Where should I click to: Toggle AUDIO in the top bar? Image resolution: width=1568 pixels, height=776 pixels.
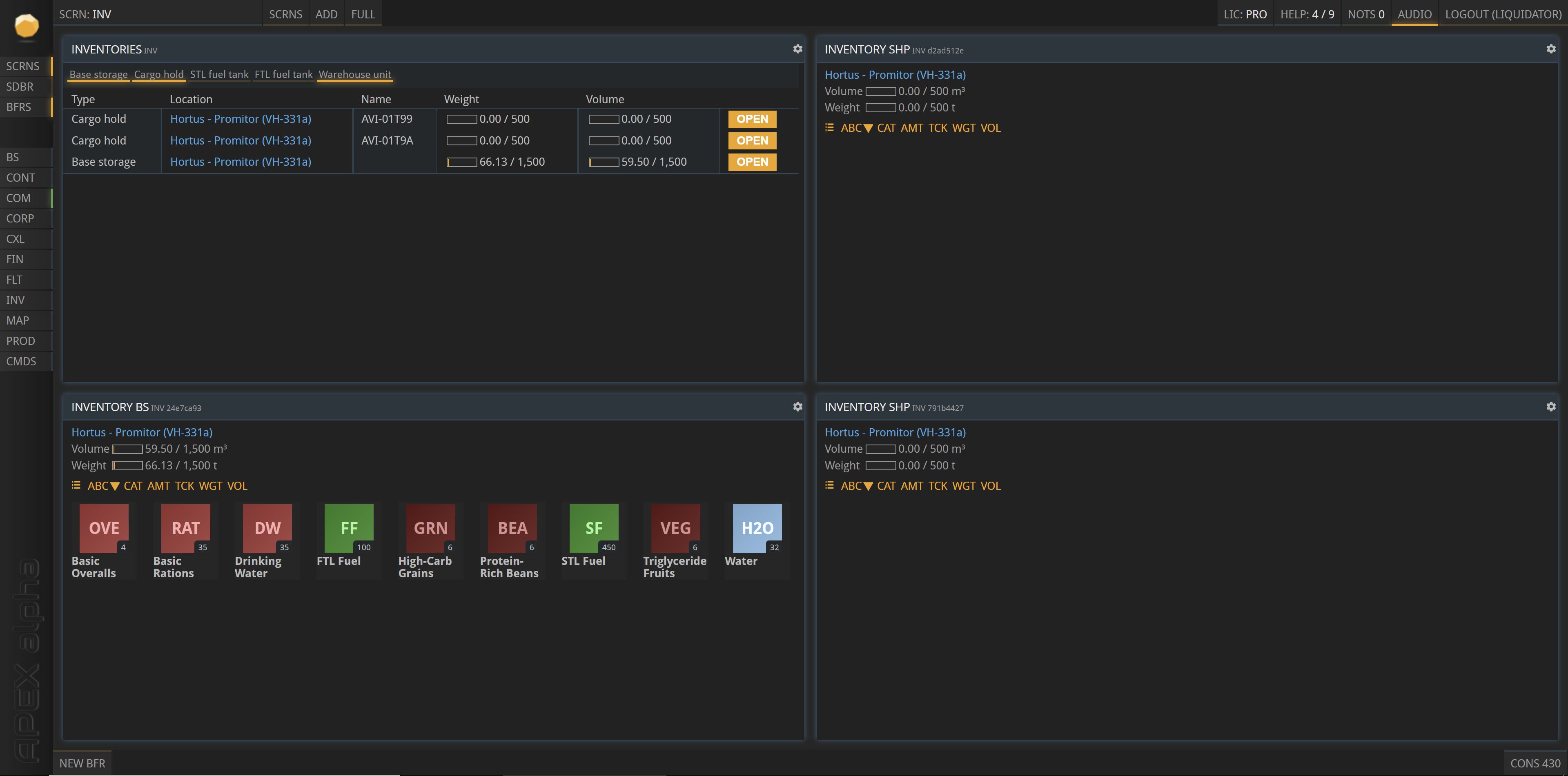[x=1414, y=14]
